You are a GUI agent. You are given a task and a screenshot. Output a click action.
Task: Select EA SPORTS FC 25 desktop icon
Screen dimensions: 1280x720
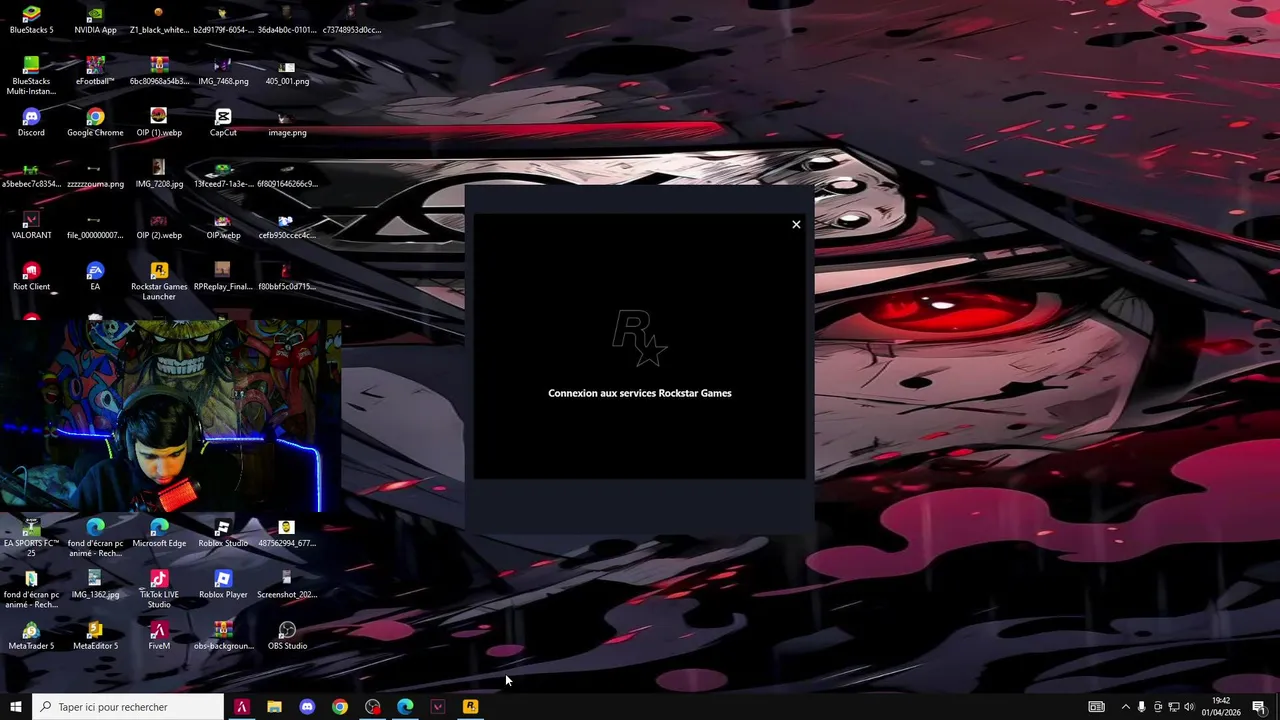31,538
